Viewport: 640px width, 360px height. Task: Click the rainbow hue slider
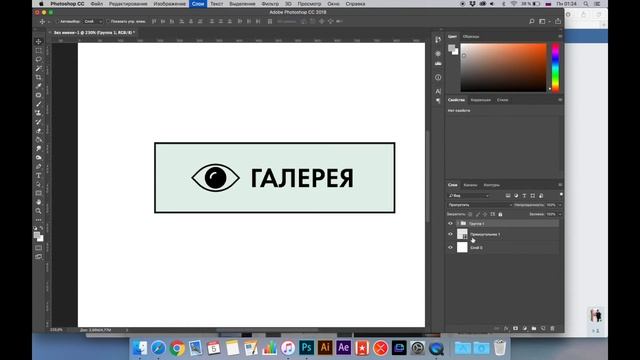pyautogui.click(x=556, y=67)
